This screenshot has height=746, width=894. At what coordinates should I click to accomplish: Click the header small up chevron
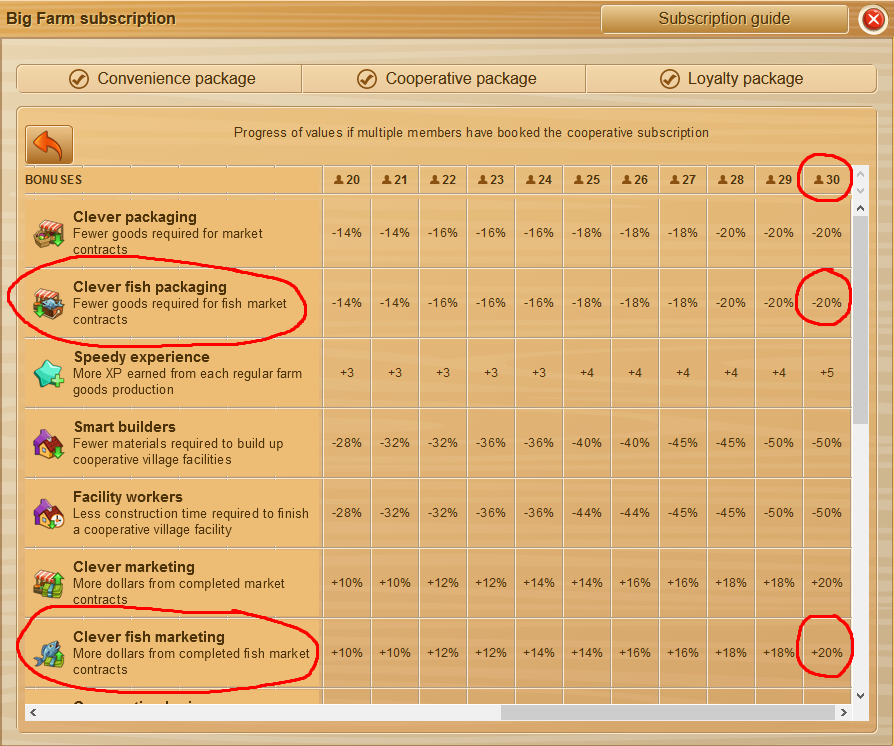[x=860, y=173]
